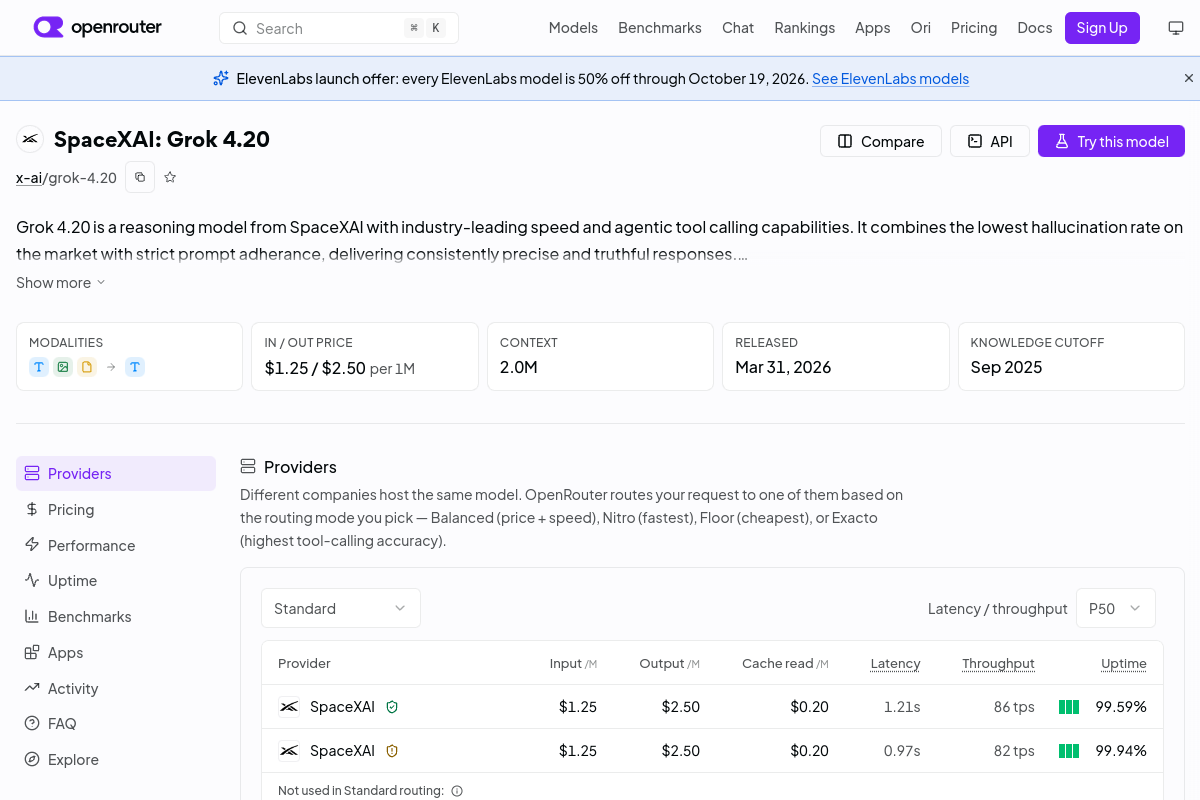
Task: Open the Benchmarks nav item in header
Action: pyautogui.click(x=660, y=28)
